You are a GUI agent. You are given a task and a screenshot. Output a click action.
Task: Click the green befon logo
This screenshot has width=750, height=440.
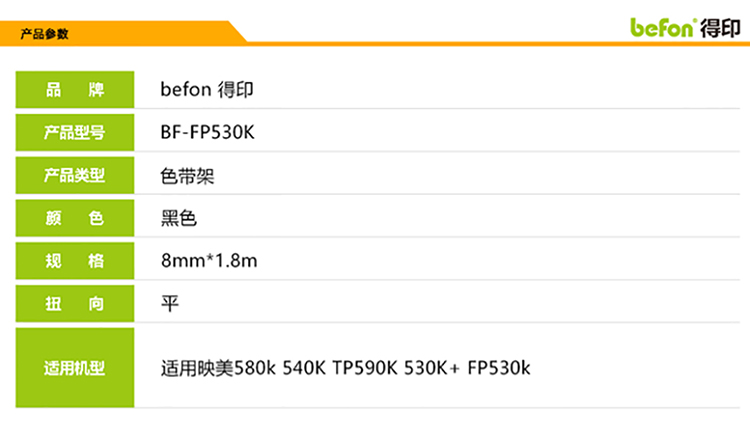(662, 27)
